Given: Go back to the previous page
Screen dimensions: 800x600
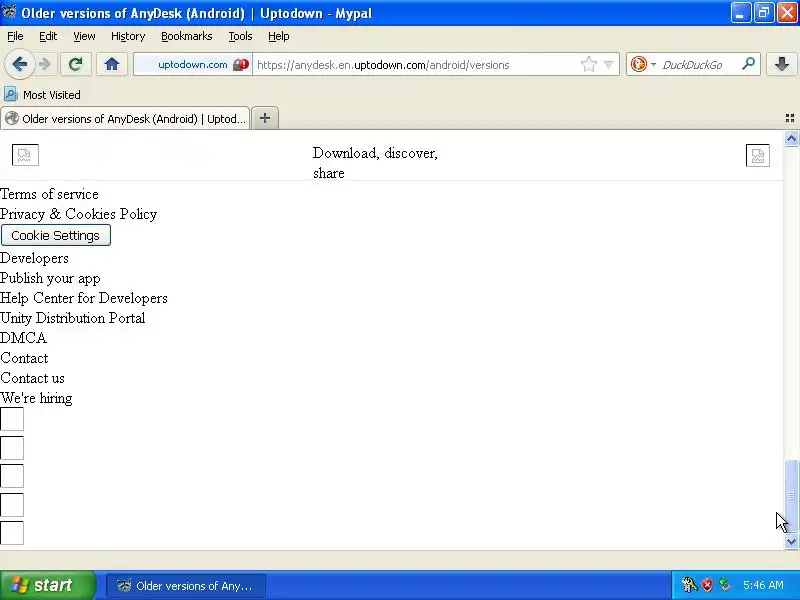Looking at the screenshot, I should (19, 64).
